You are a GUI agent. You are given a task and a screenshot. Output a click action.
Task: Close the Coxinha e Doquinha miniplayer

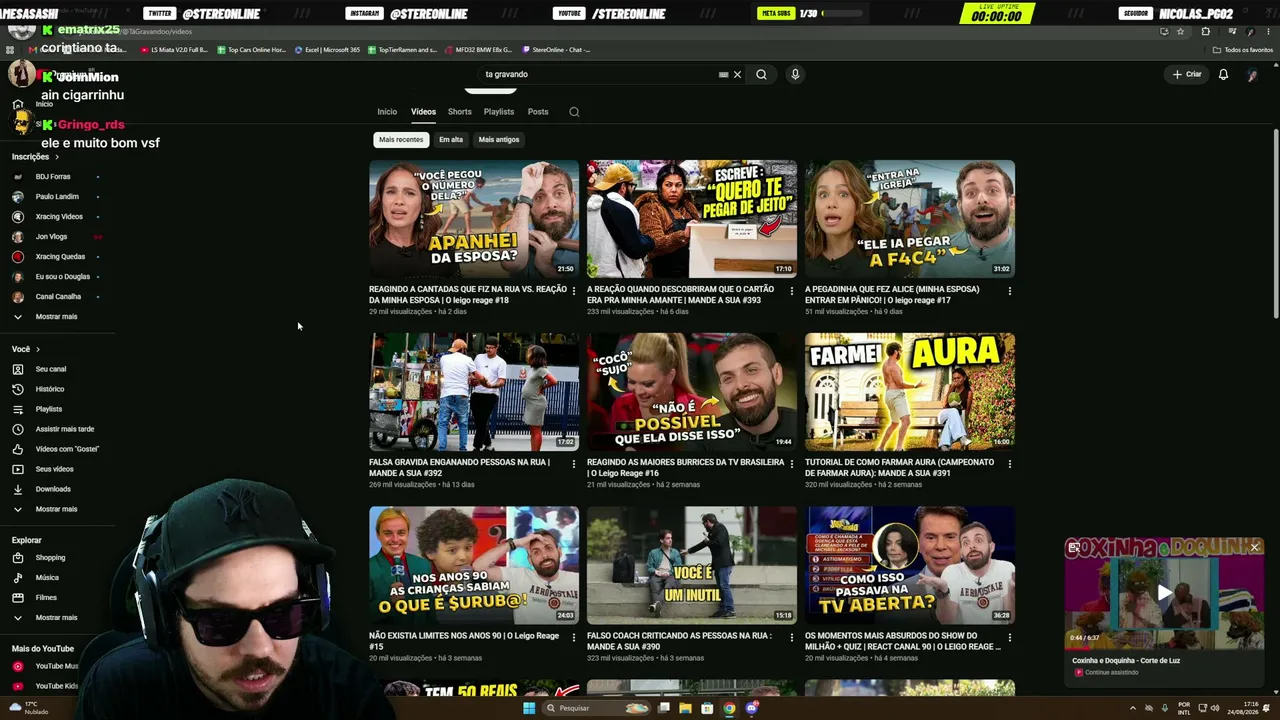pyautogui.click(x=1254, y=547)
